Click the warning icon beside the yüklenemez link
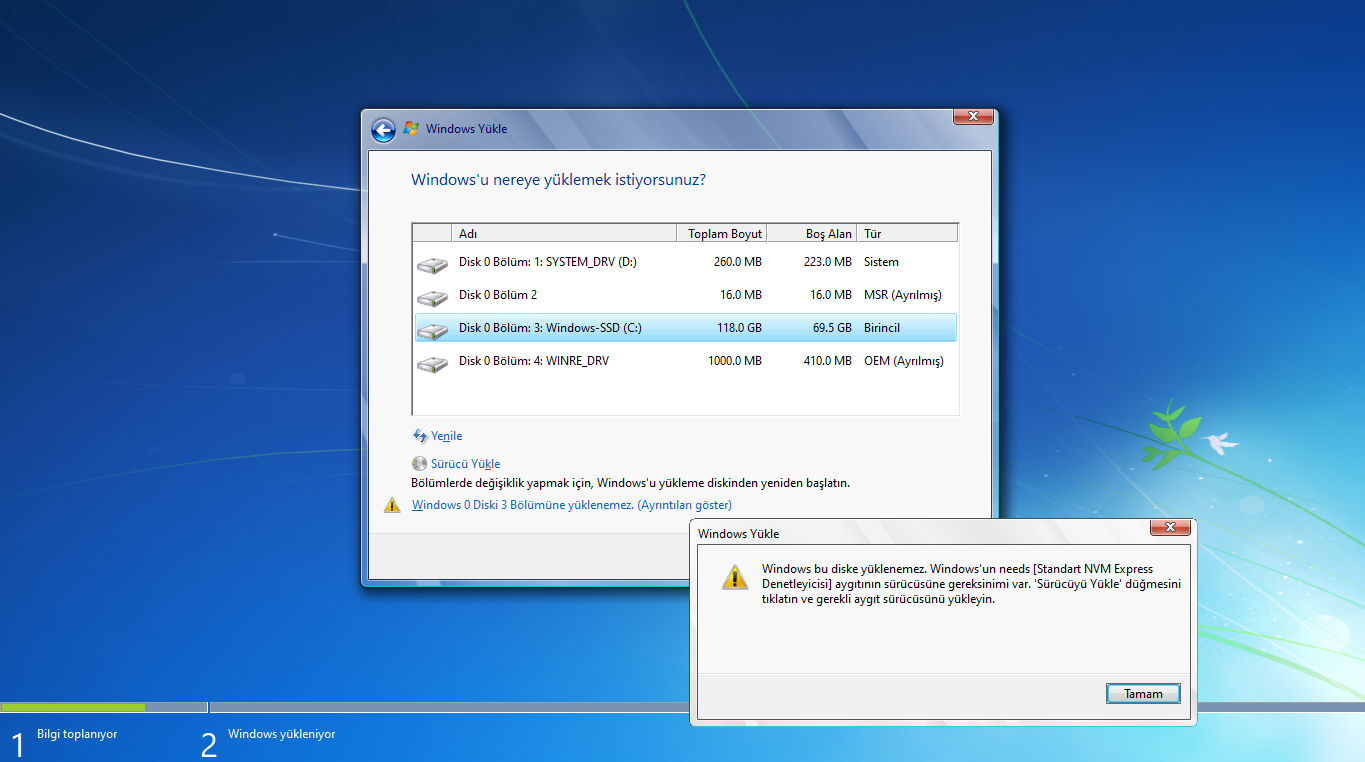 tap(392, 505)
